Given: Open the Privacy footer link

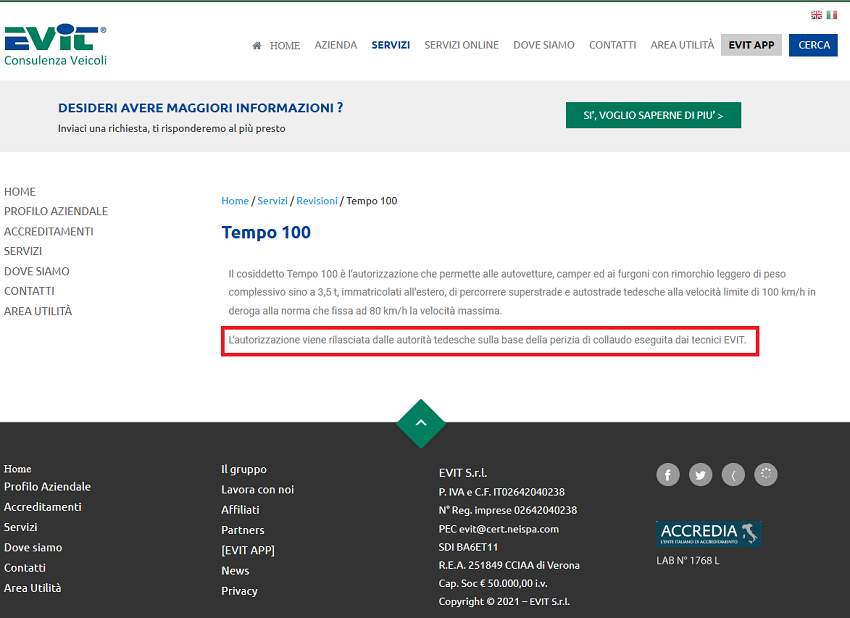Looking at the screenshot, I should click(239, 591).
